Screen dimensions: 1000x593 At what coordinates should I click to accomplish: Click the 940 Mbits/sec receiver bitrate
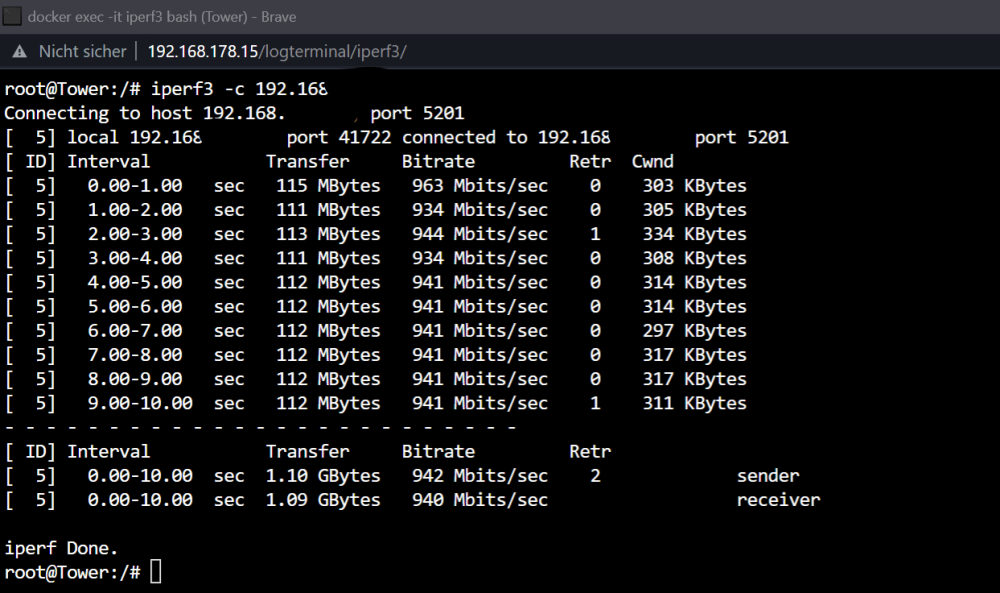480,501
